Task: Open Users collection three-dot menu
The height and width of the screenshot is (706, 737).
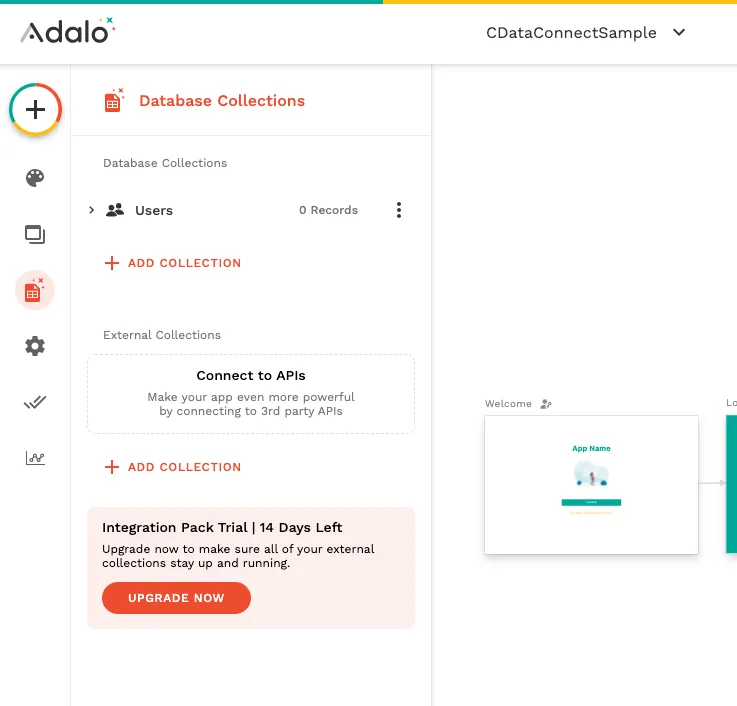Action: (399, 210)
